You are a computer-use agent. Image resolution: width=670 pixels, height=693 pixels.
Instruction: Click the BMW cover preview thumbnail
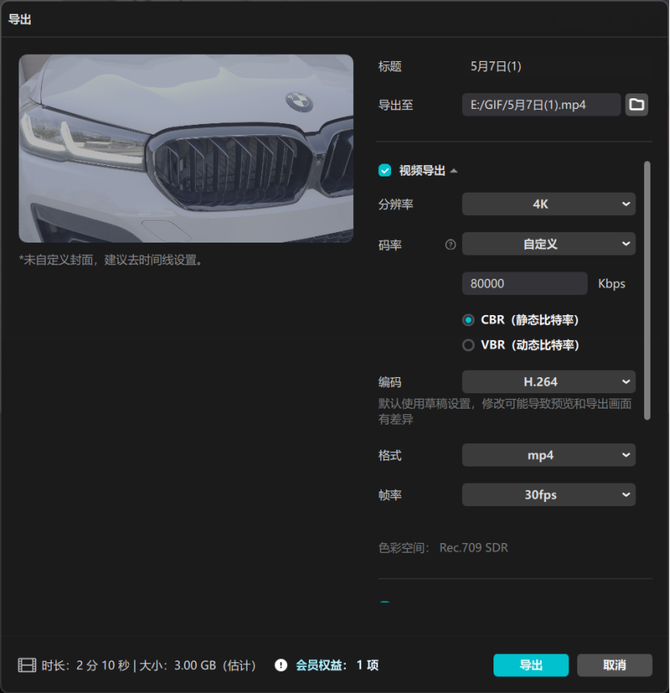(x=186, y=148)
